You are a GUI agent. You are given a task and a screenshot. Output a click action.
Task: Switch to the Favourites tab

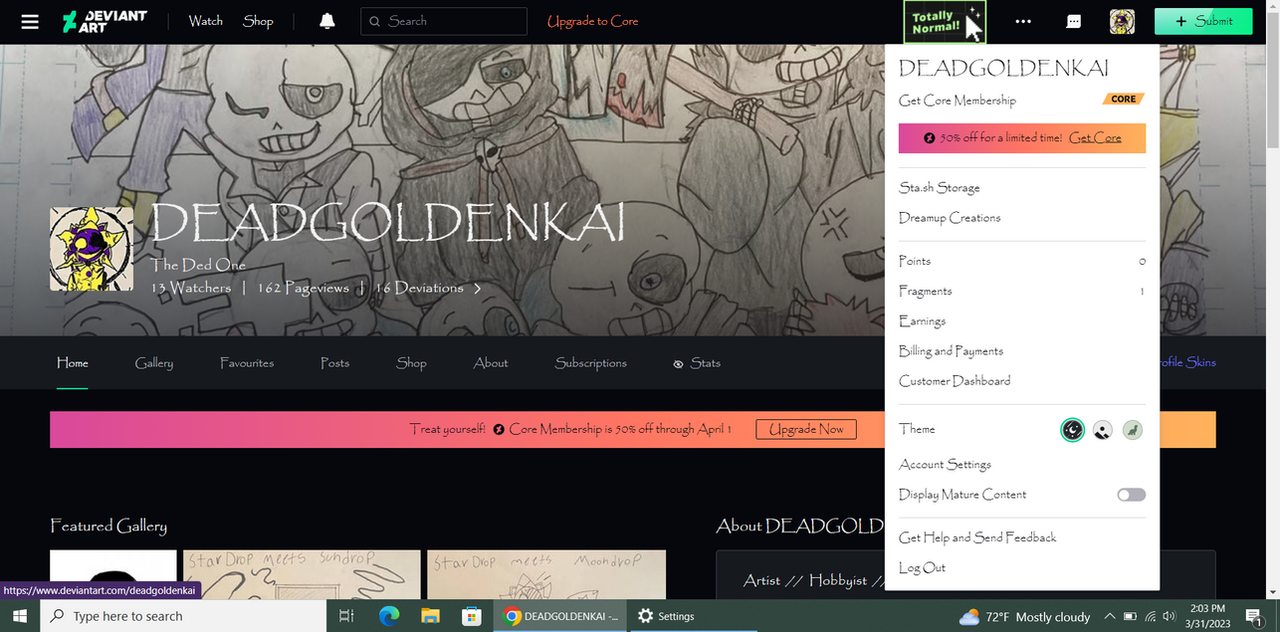(247, 363)
